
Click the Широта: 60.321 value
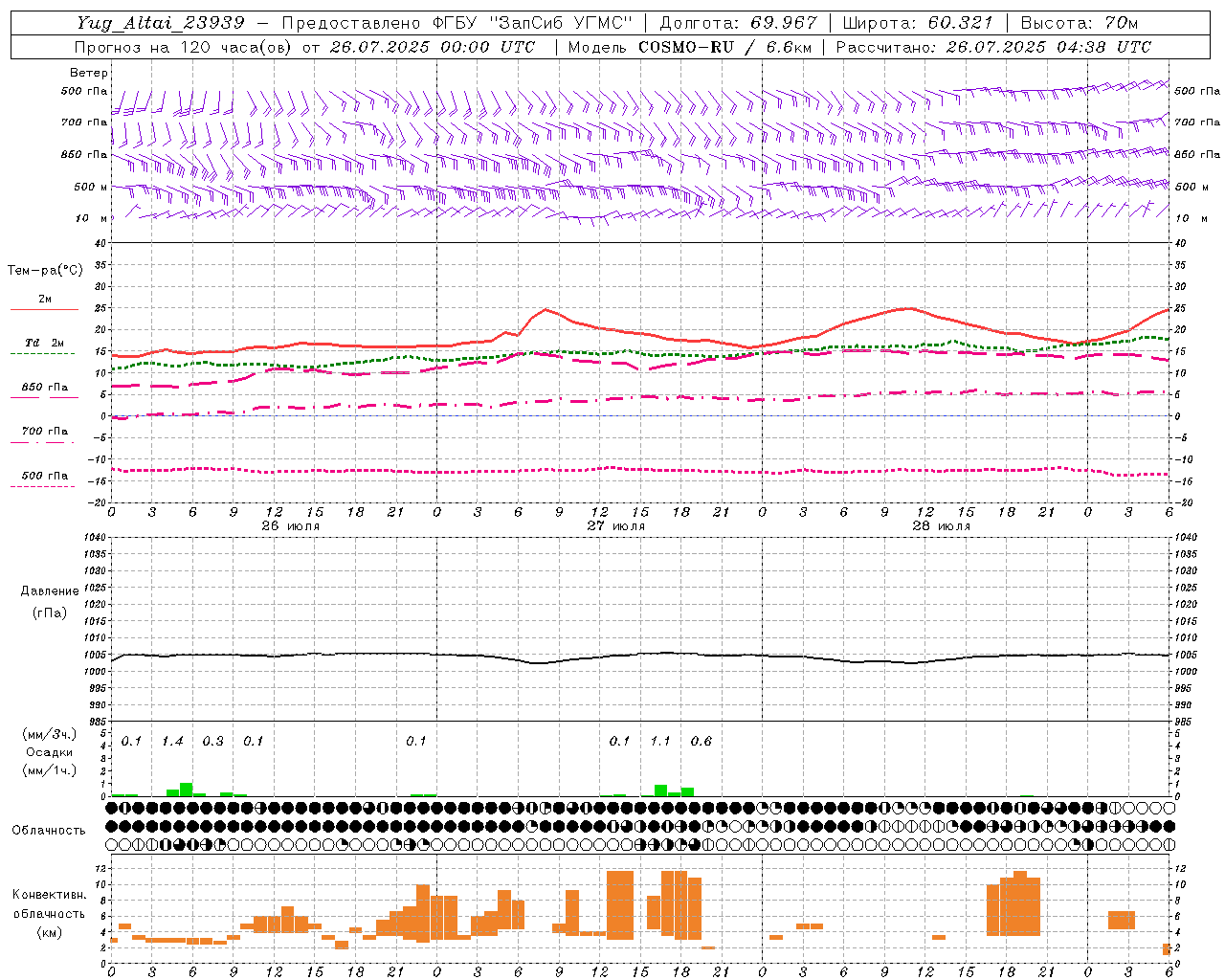click(918, 23)
